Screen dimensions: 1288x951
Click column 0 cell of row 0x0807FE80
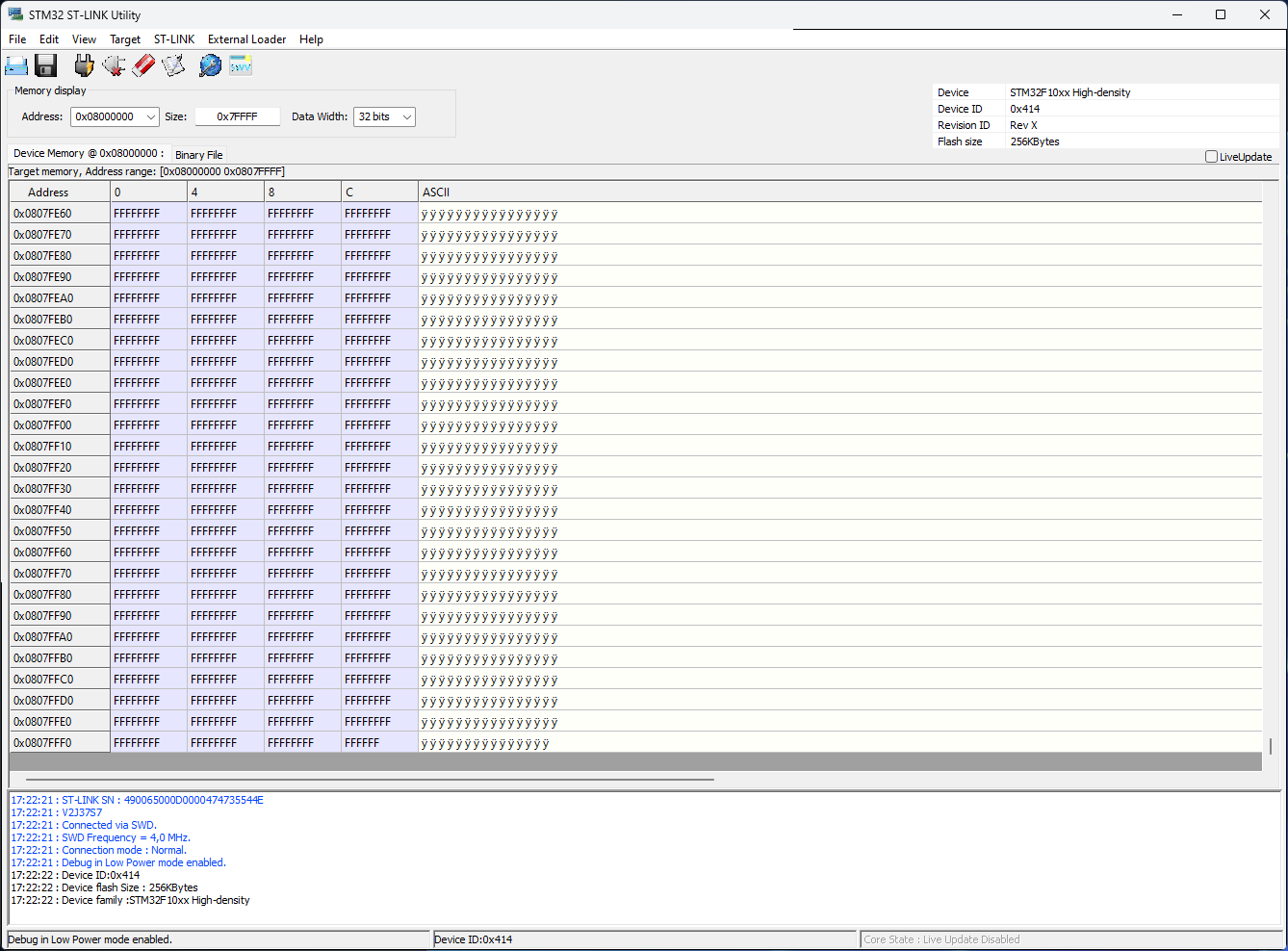[149, 256]
